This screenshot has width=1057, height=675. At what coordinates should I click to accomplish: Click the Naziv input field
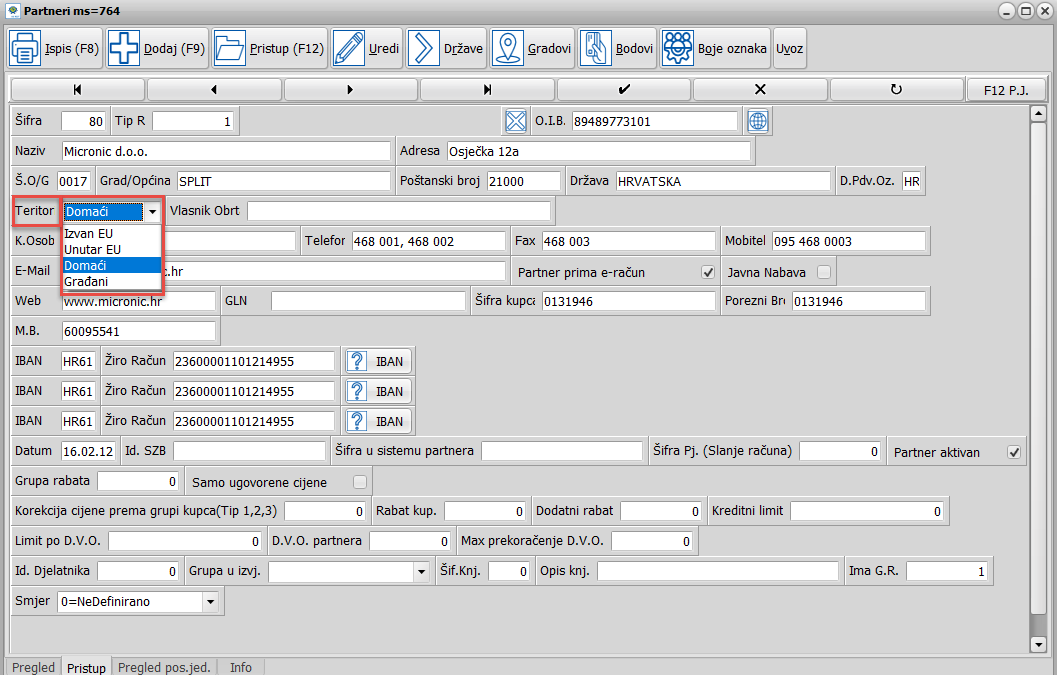tap(225, 152)
